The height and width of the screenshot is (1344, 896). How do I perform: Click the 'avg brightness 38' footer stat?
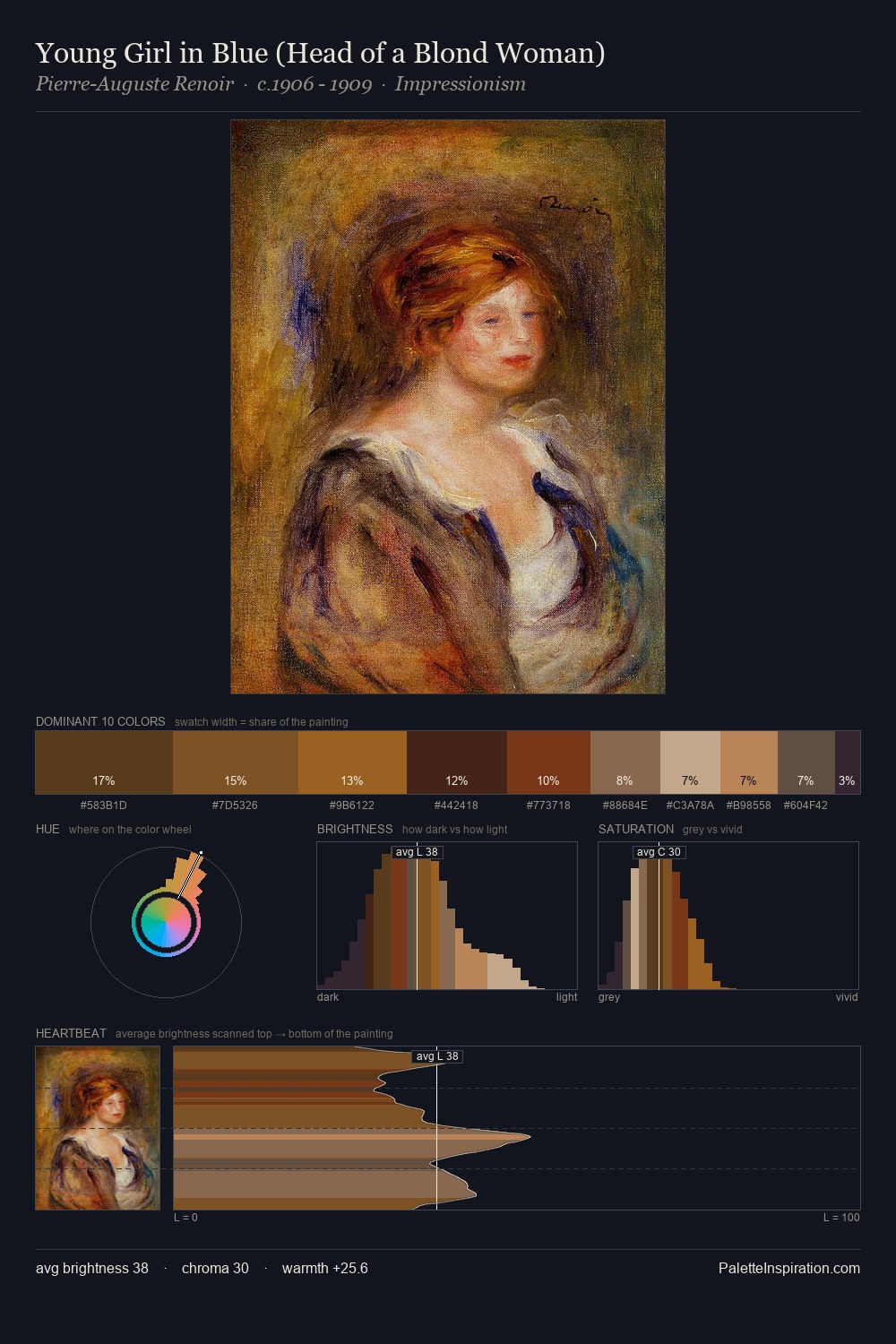click(92, 1268)
